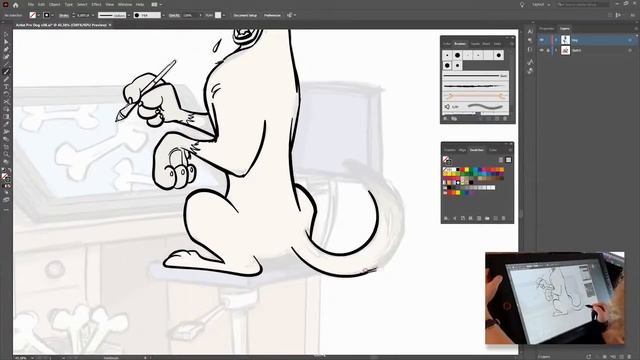This screenshot has height=360, width=640.
Task: Open the variable width profile dropdown
Action: pos(129,15)
